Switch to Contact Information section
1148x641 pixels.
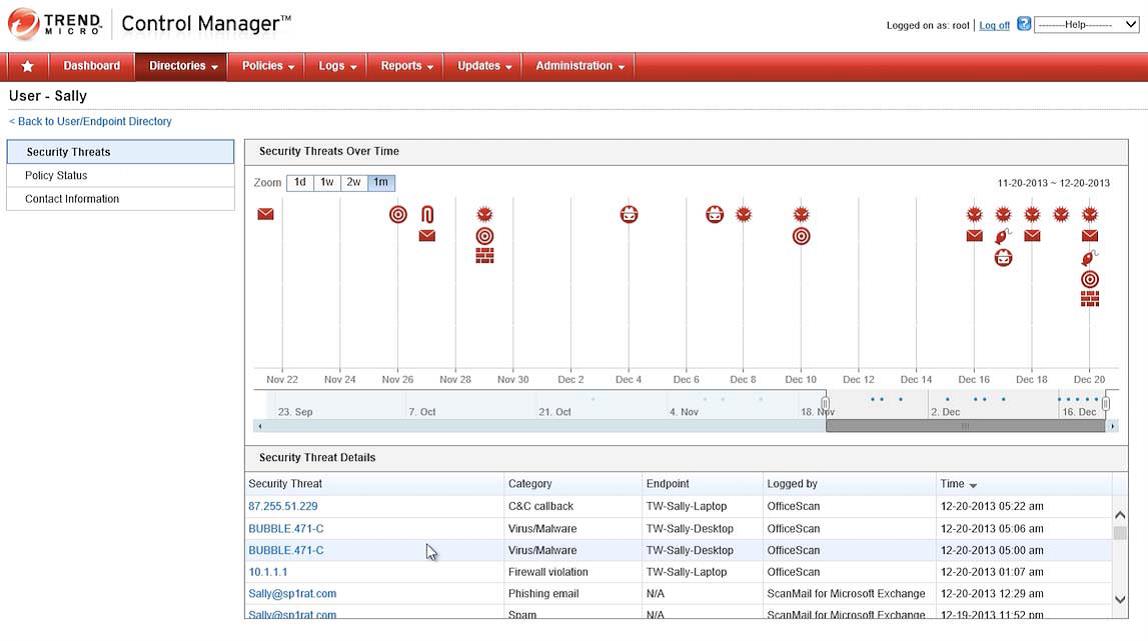pos(121,199)
